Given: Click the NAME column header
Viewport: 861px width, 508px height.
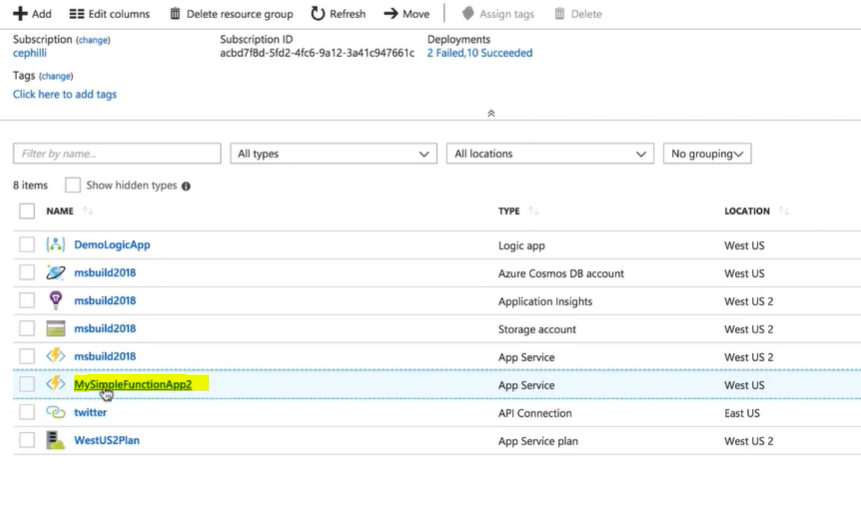Looking at the screenshot, I should tap(60, 211).
